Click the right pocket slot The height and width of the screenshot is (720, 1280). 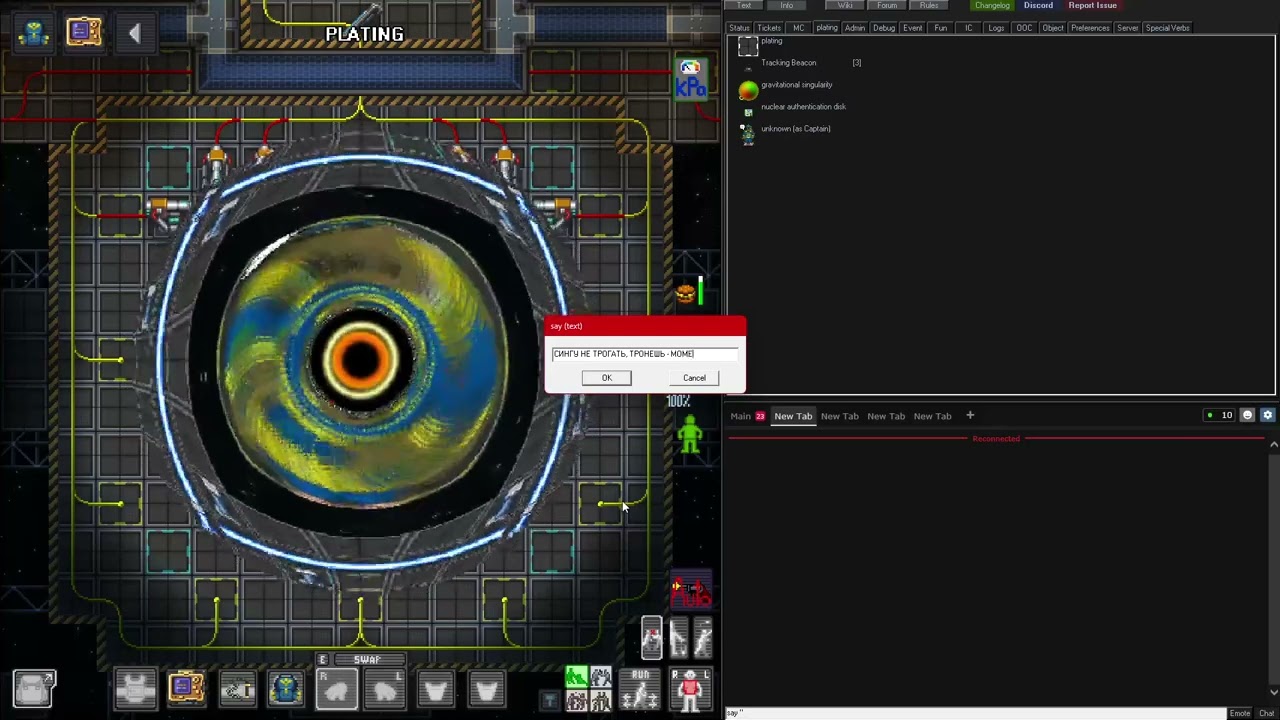487,689
